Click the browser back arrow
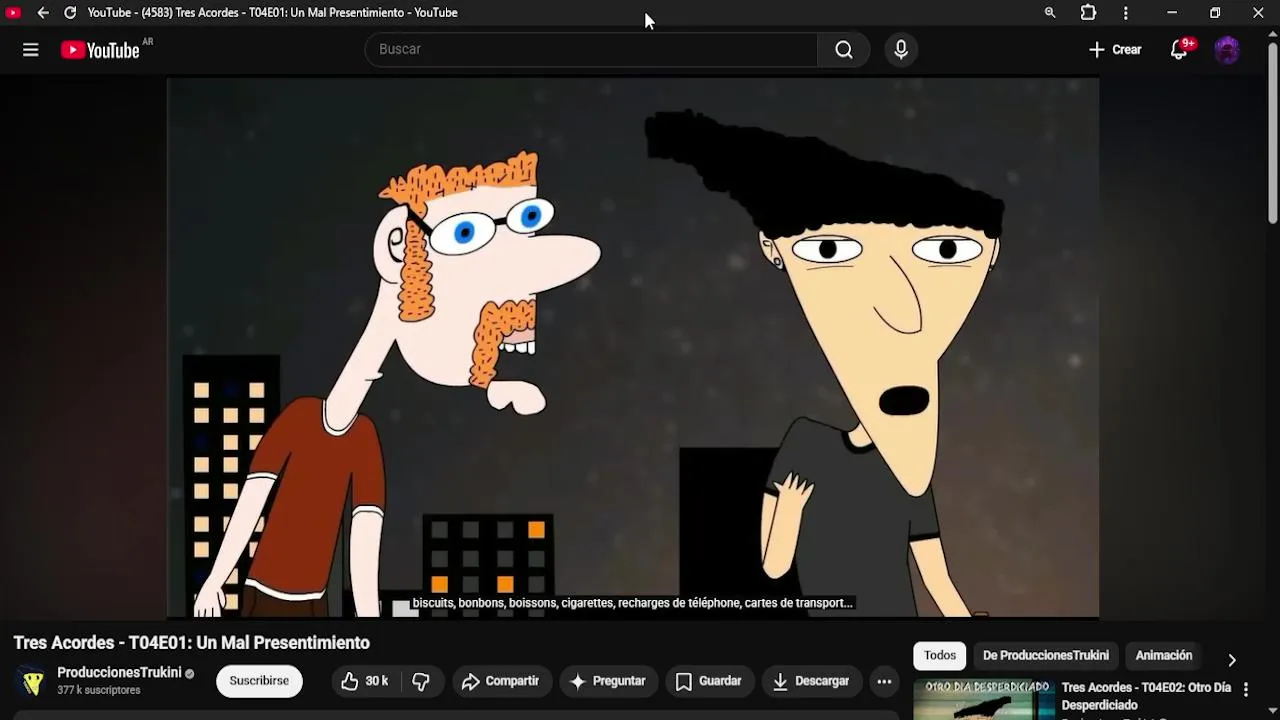The width and height of the screenshot is (1280, 720). click(43, 13)
